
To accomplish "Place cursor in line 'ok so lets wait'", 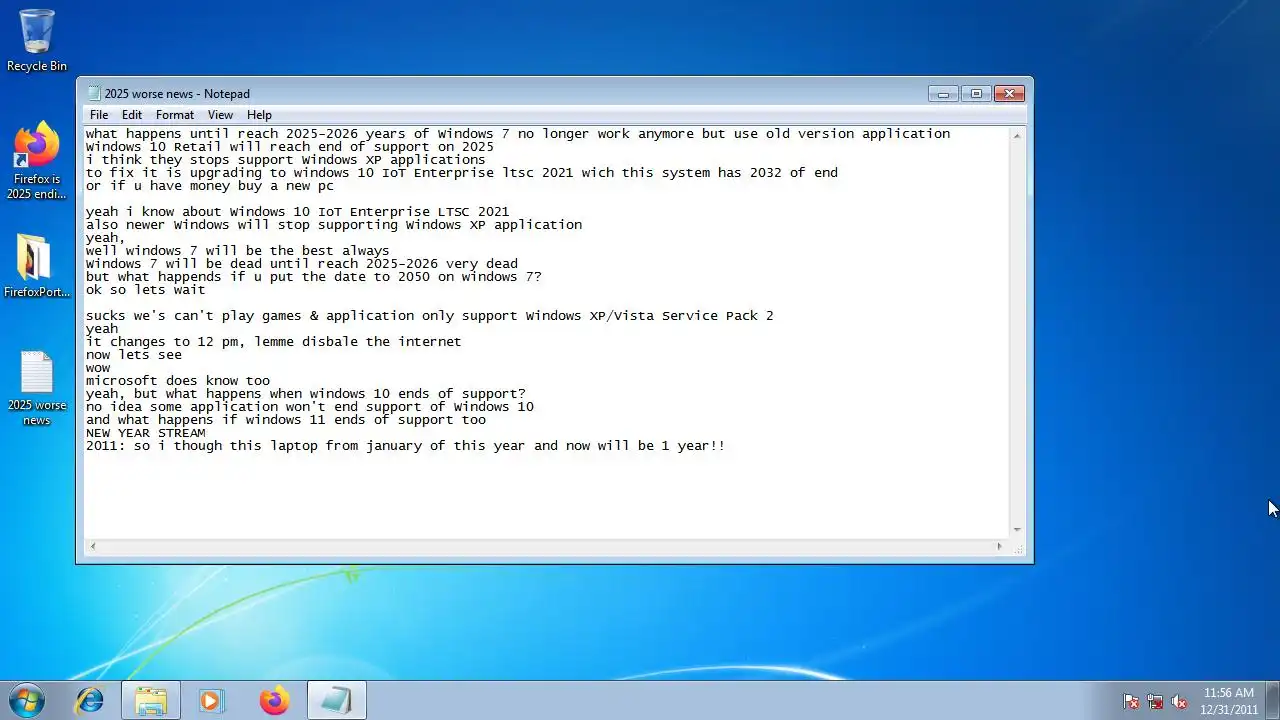I will coord(145,290).
